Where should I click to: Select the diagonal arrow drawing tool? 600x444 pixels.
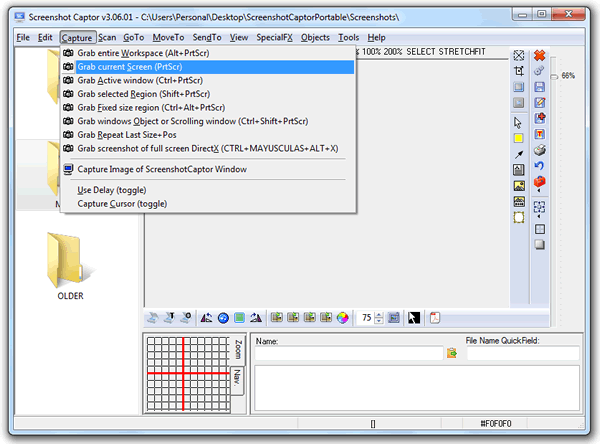point(519,154)
